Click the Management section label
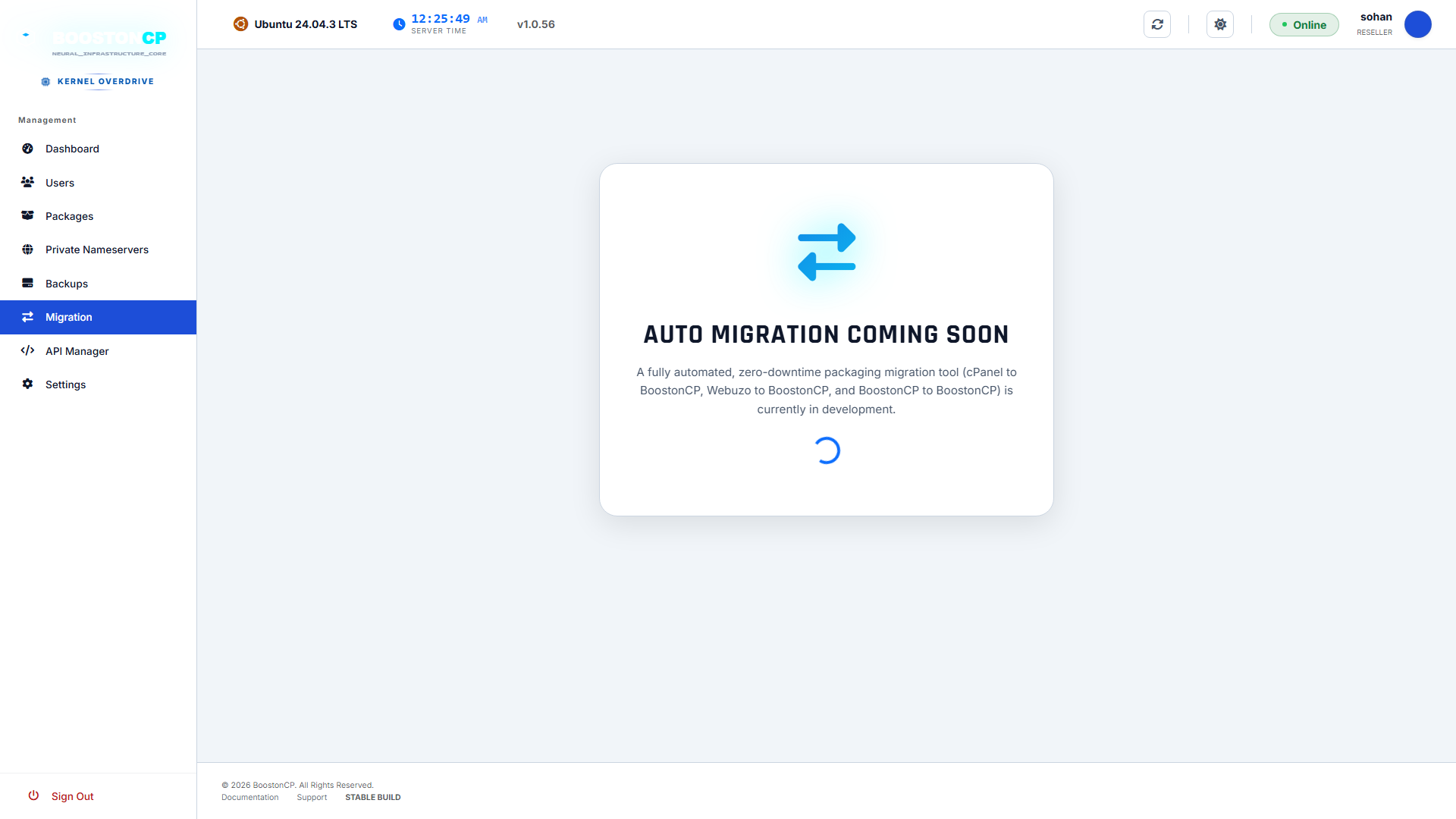Image resolution: width=1456 pixels, height=819 pixels. 47,120
